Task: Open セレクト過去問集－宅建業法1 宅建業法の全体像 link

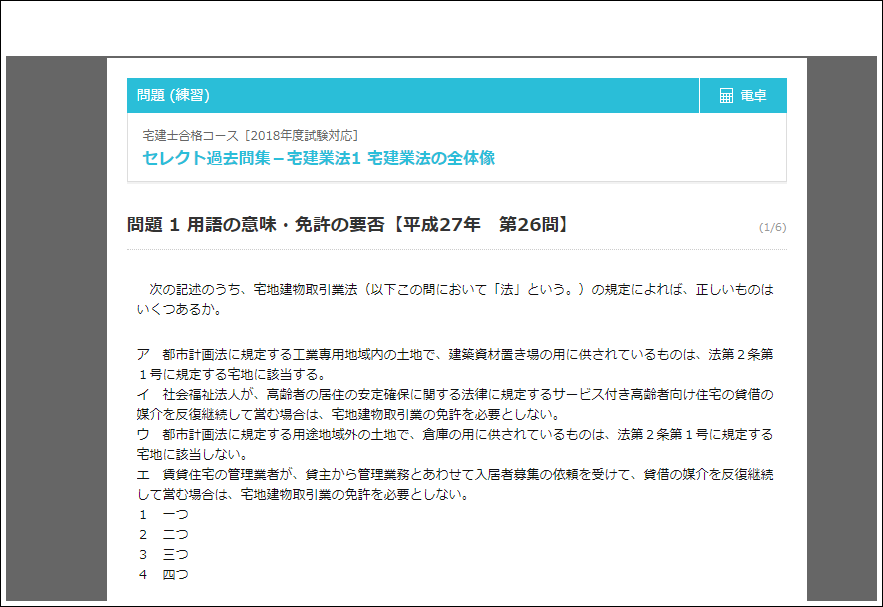Action: click(x=318, y=158)
